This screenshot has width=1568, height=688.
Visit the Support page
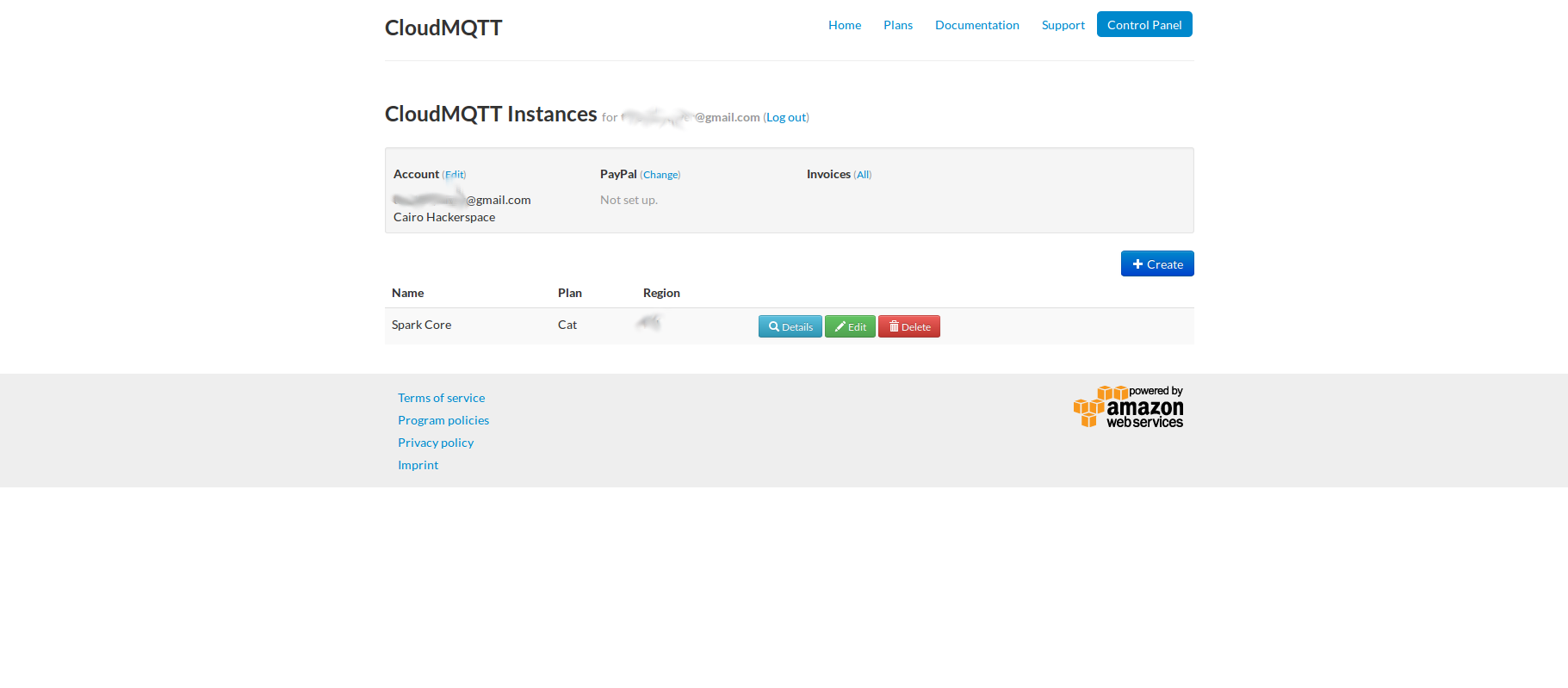pos(1063,25)
